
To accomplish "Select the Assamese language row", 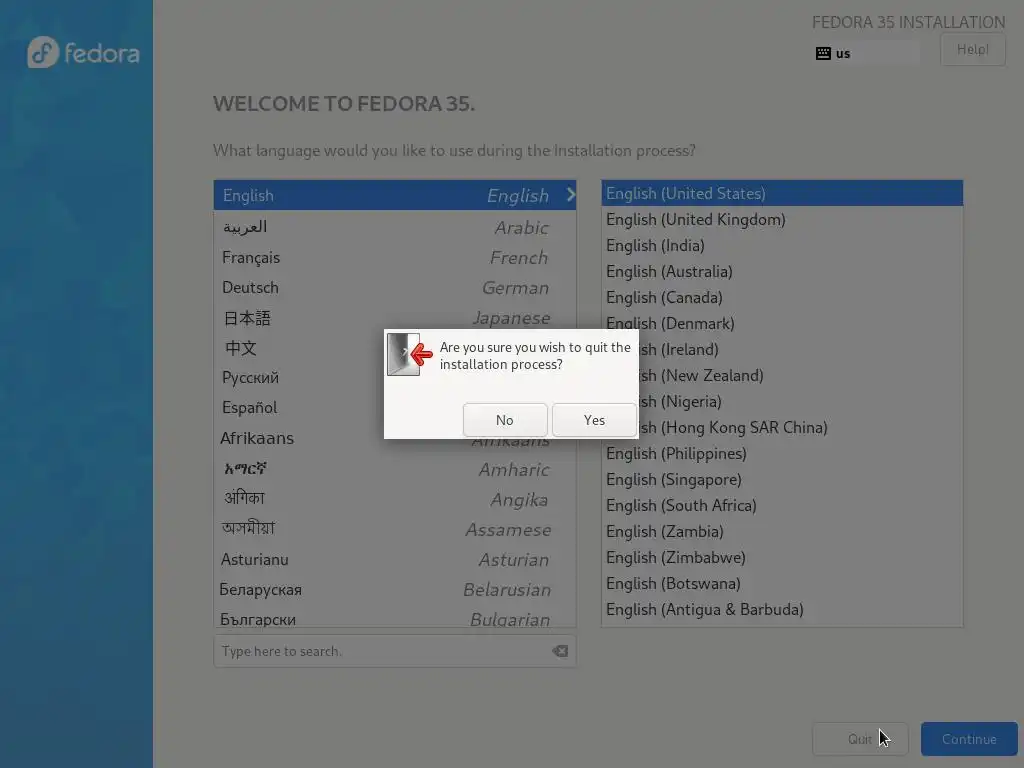I will (394, 529).
